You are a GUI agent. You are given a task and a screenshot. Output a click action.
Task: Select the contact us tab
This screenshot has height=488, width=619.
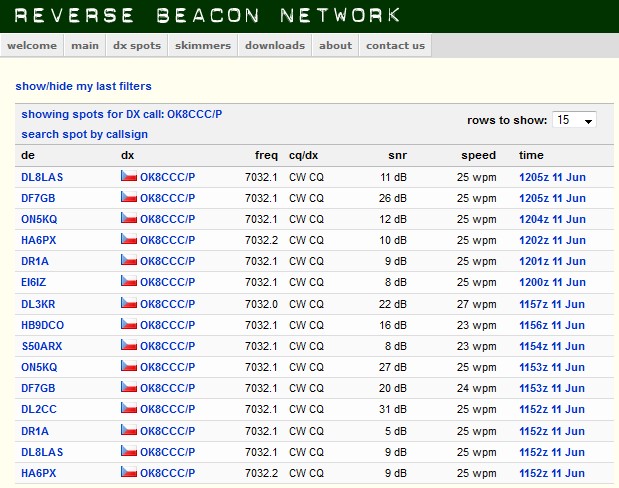point(395,45)
